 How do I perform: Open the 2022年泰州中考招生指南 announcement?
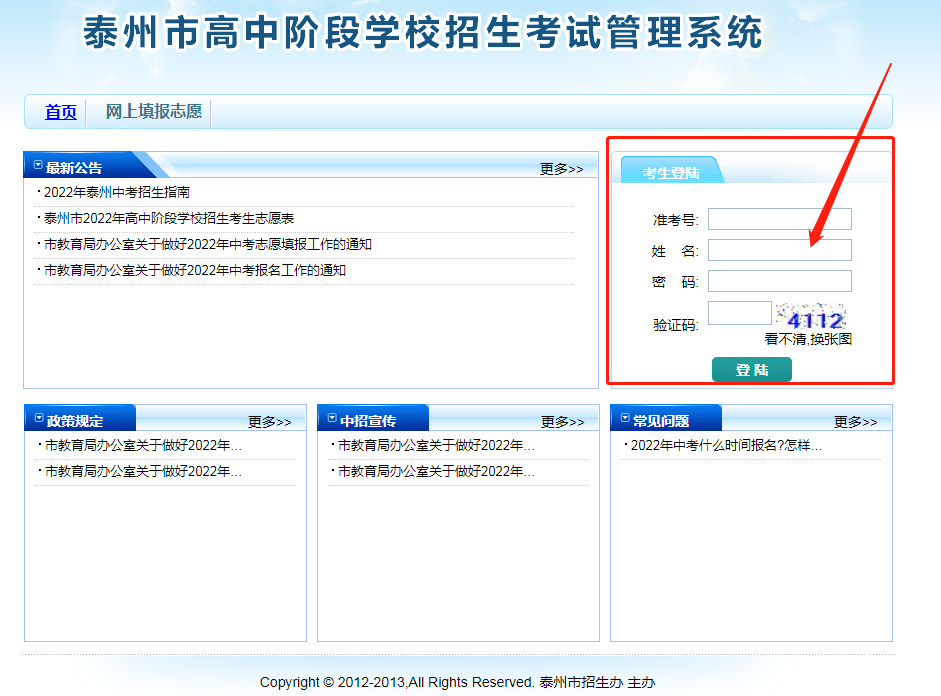click(117, 192)
